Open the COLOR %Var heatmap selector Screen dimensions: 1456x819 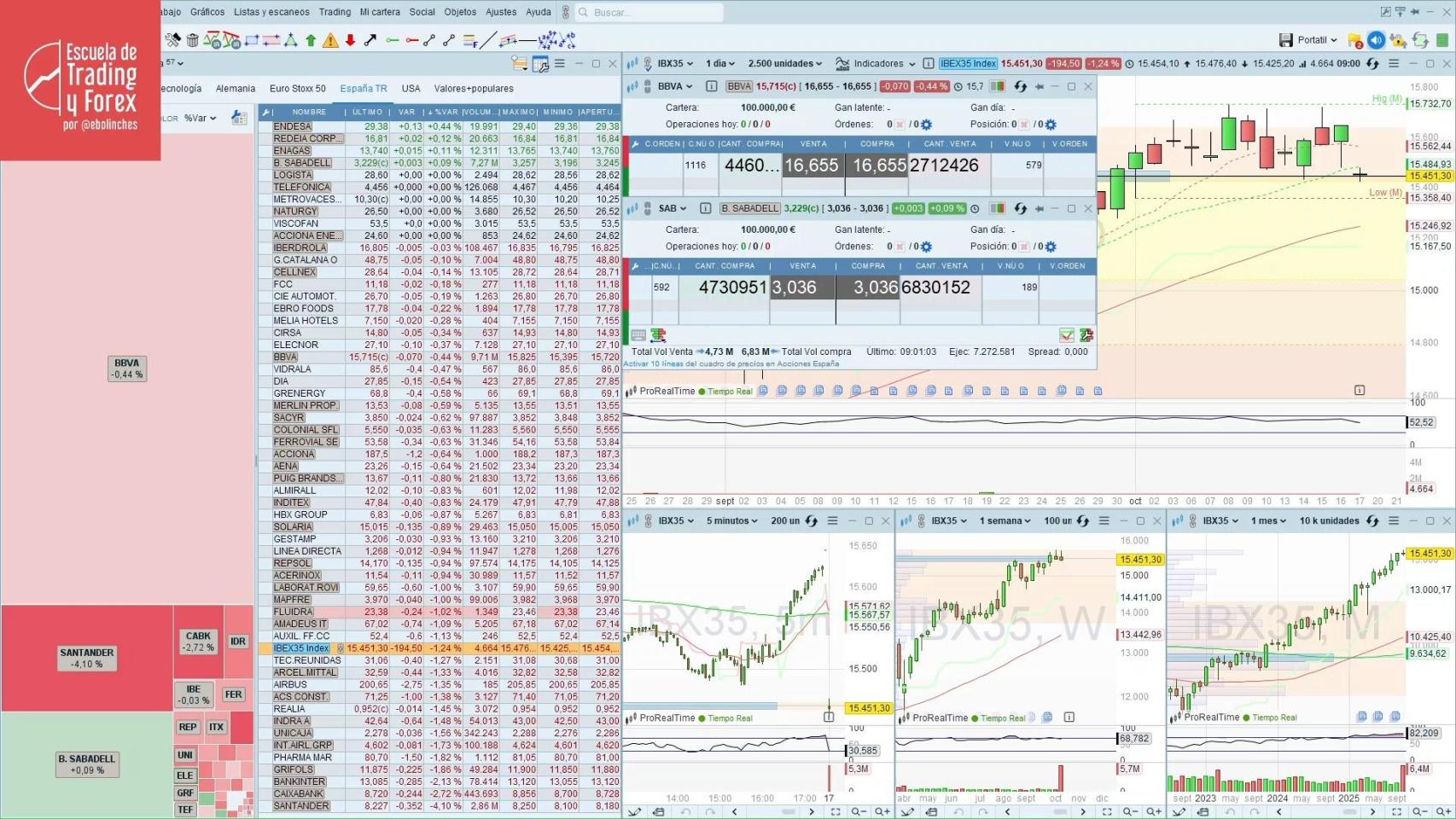pos(196,118)
